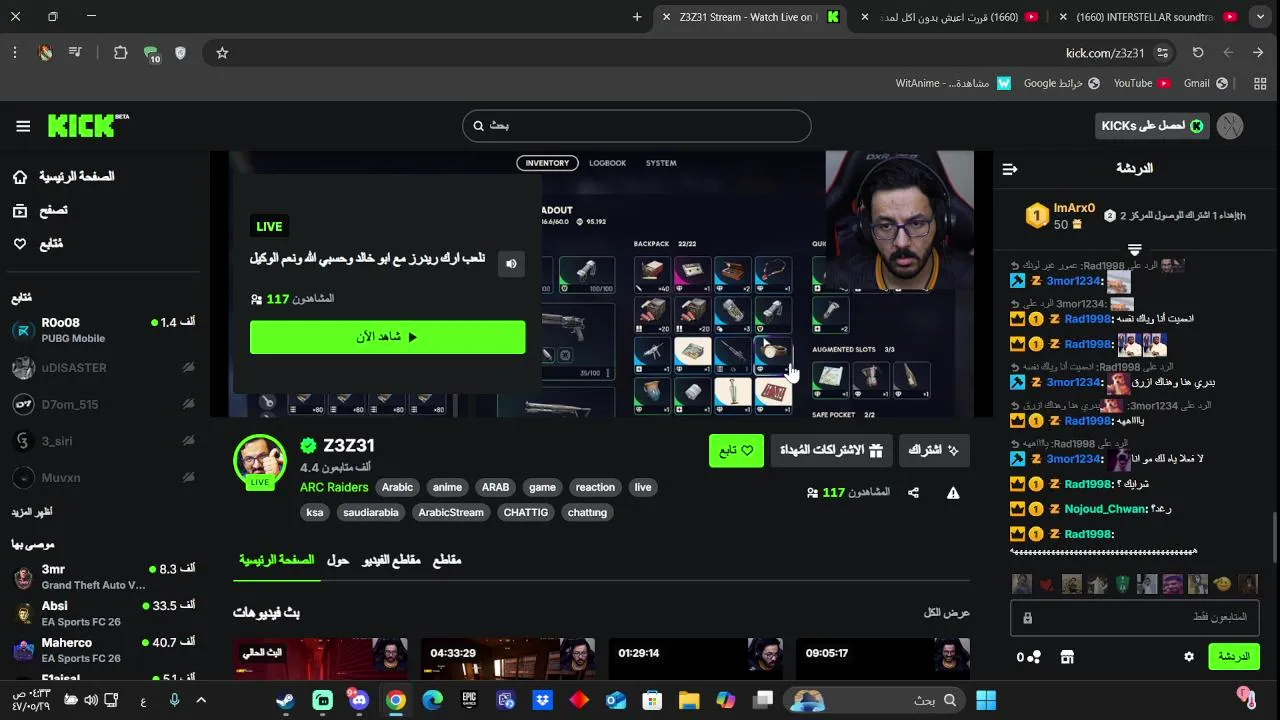Open D7om_515 channel in sidebar

[x=103, y=405]
